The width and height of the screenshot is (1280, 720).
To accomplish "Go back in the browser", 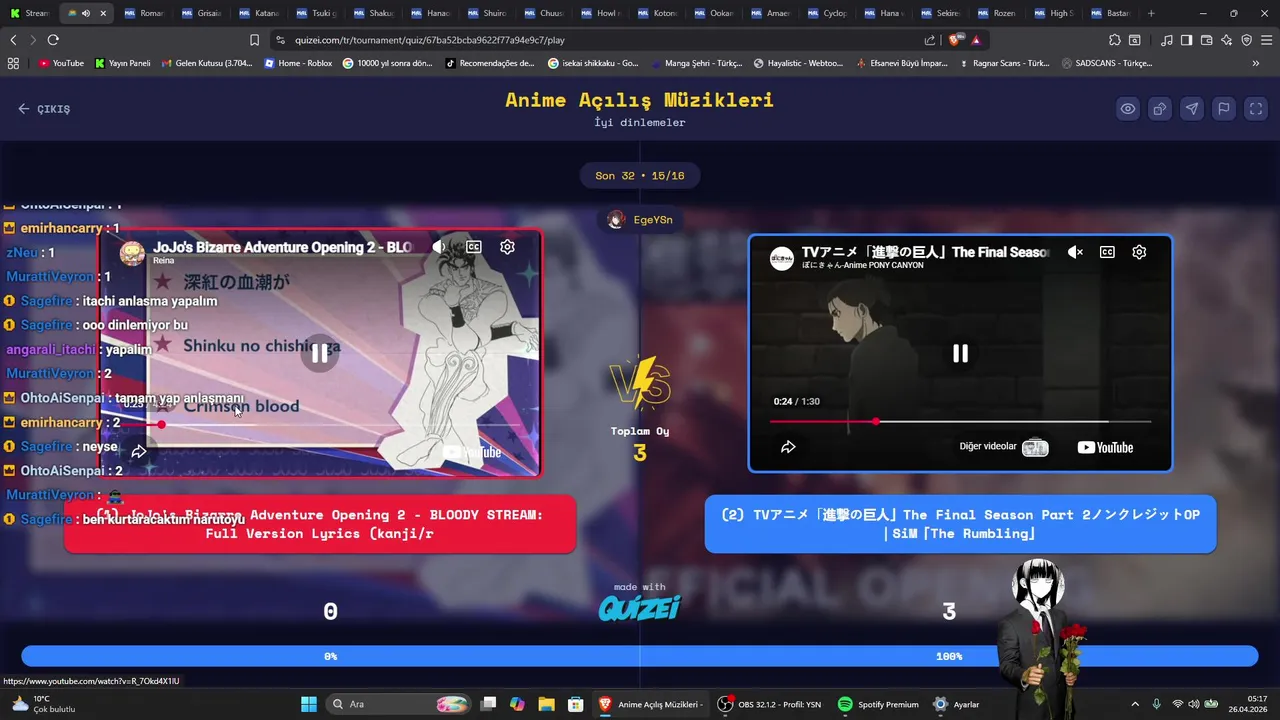I will (x=13, y=40).
